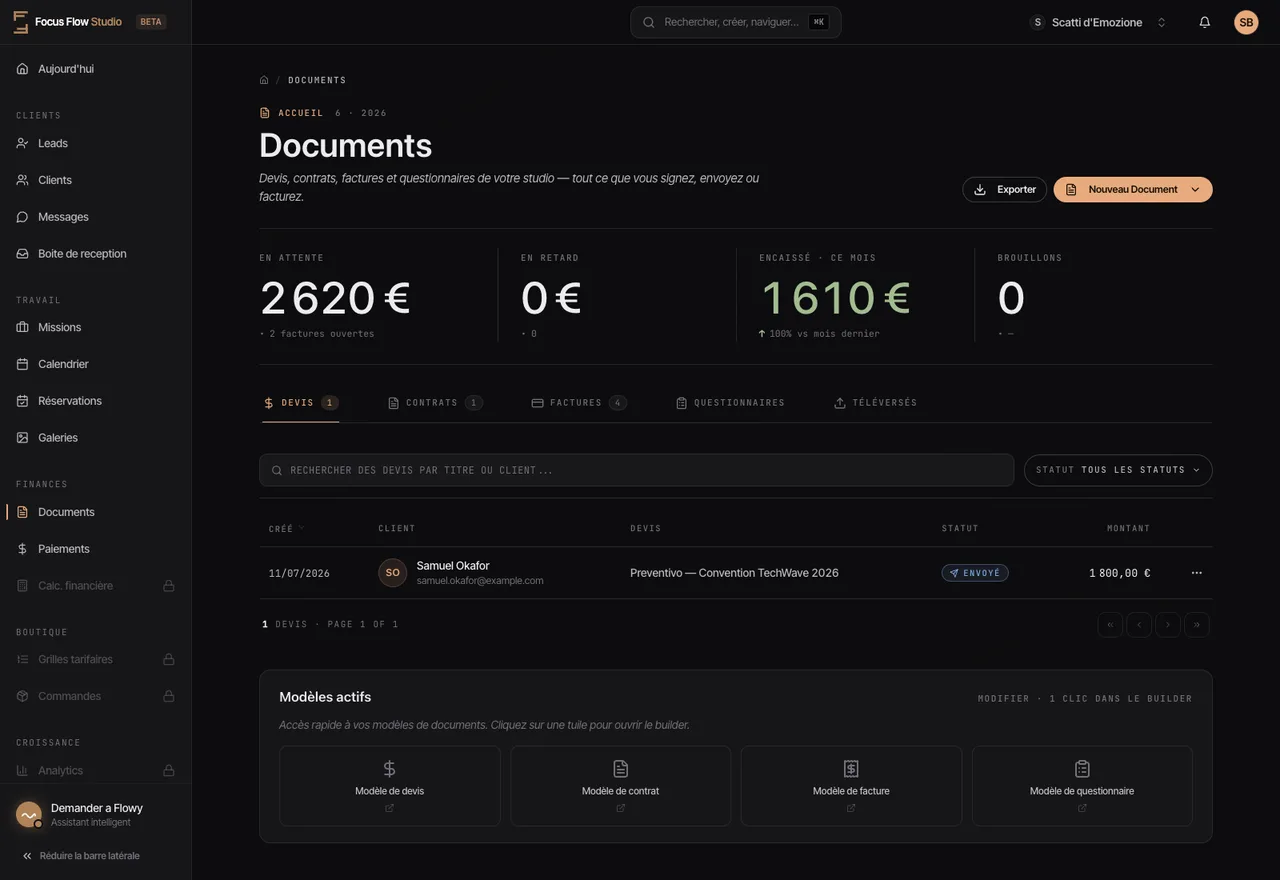Sort by the Créé column
Screen dimensions: 1280x880
pyautogui.click(x=286, y=528)
